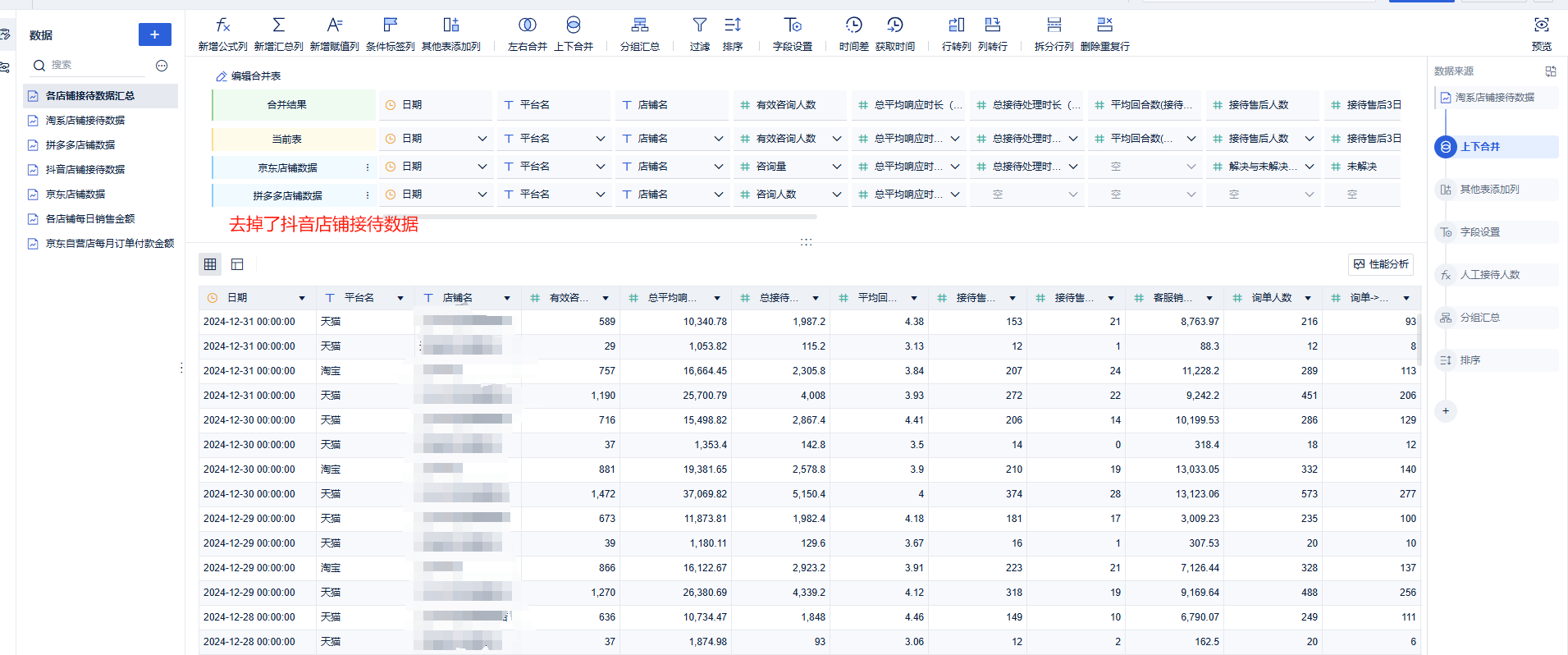1568x655 pixels.
Task: Switch to the alternate layout view icon
Action: point(237,264)
